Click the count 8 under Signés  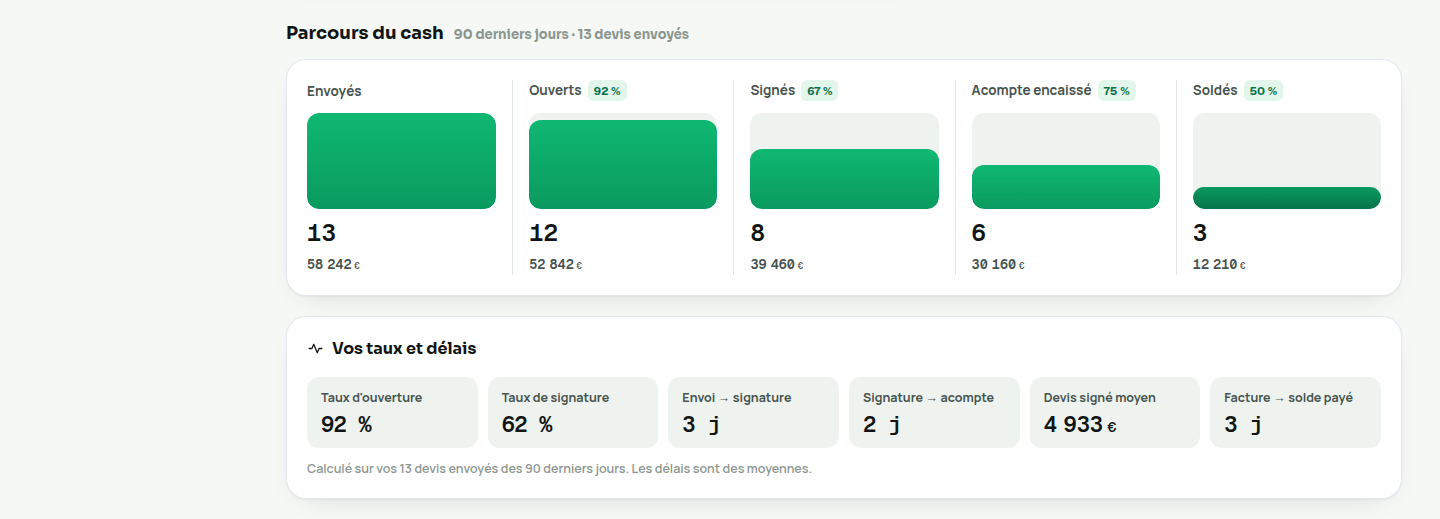(x=757, y=234)
